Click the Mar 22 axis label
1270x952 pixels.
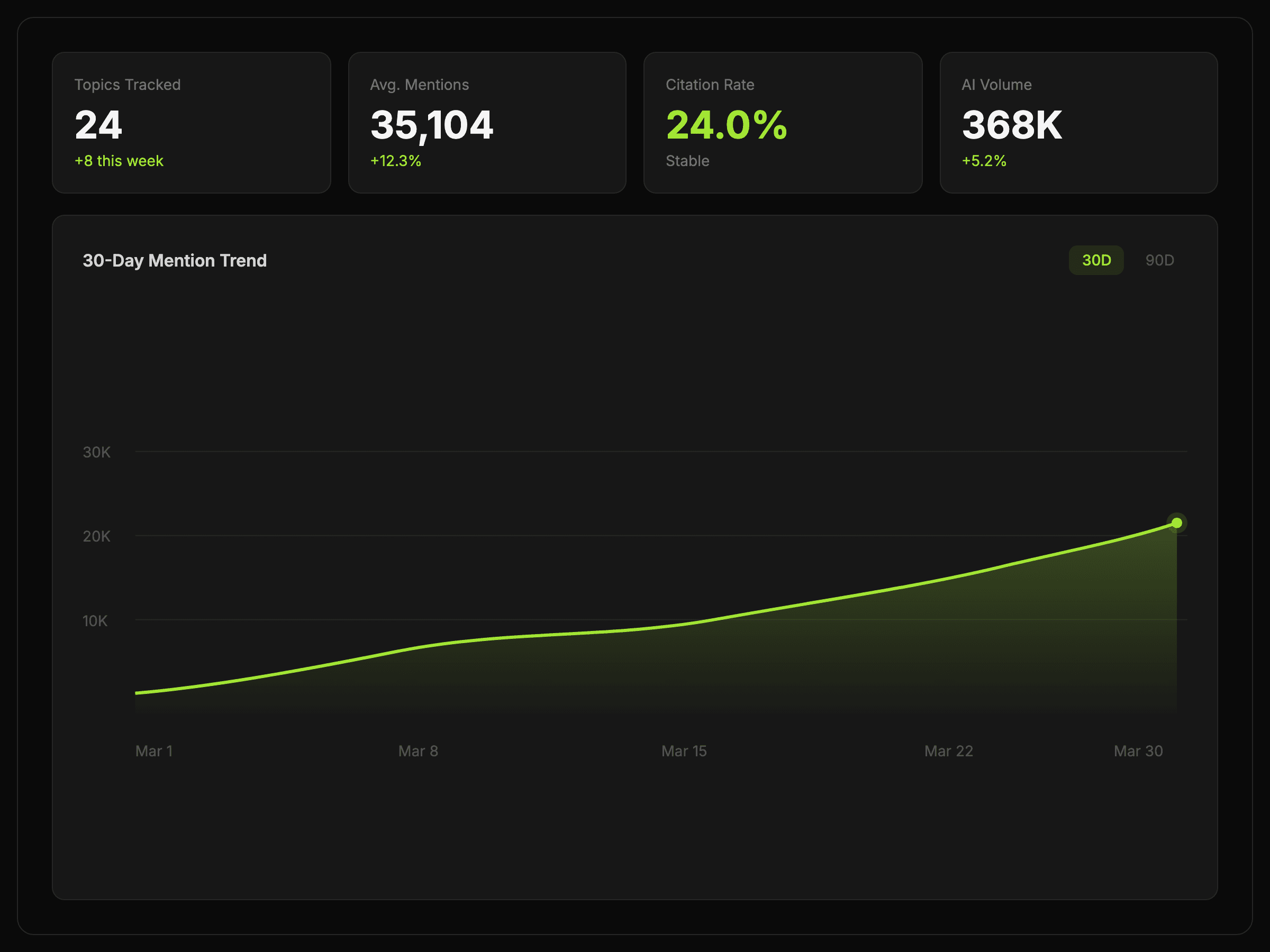point(948,750)
